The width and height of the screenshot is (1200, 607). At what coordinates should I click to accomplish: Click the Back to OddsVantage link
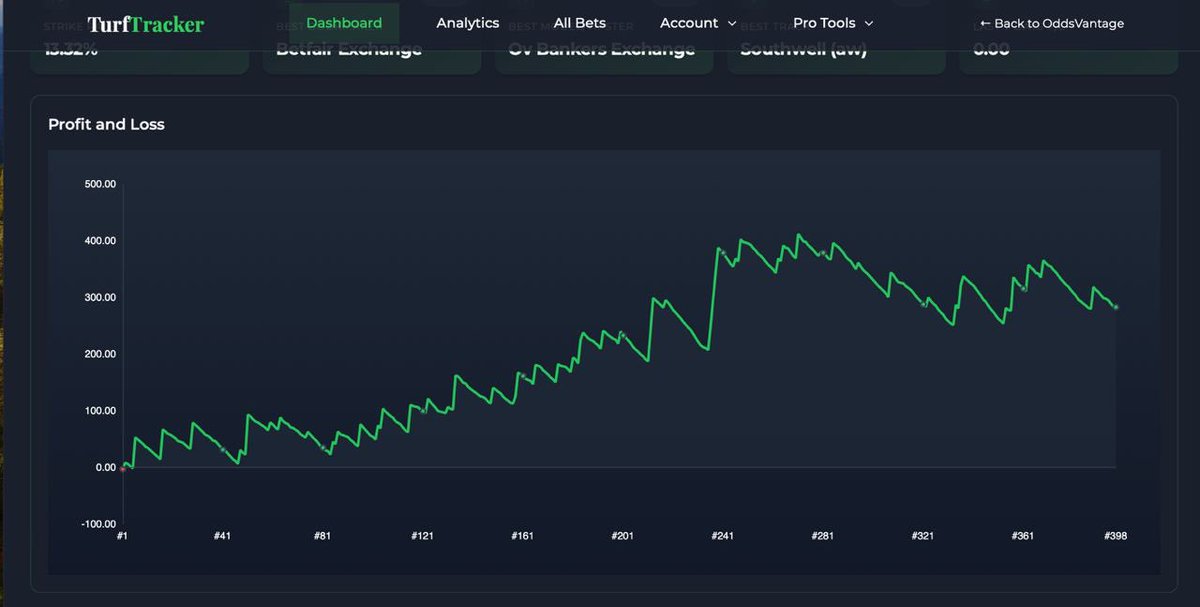point(1051,22)
